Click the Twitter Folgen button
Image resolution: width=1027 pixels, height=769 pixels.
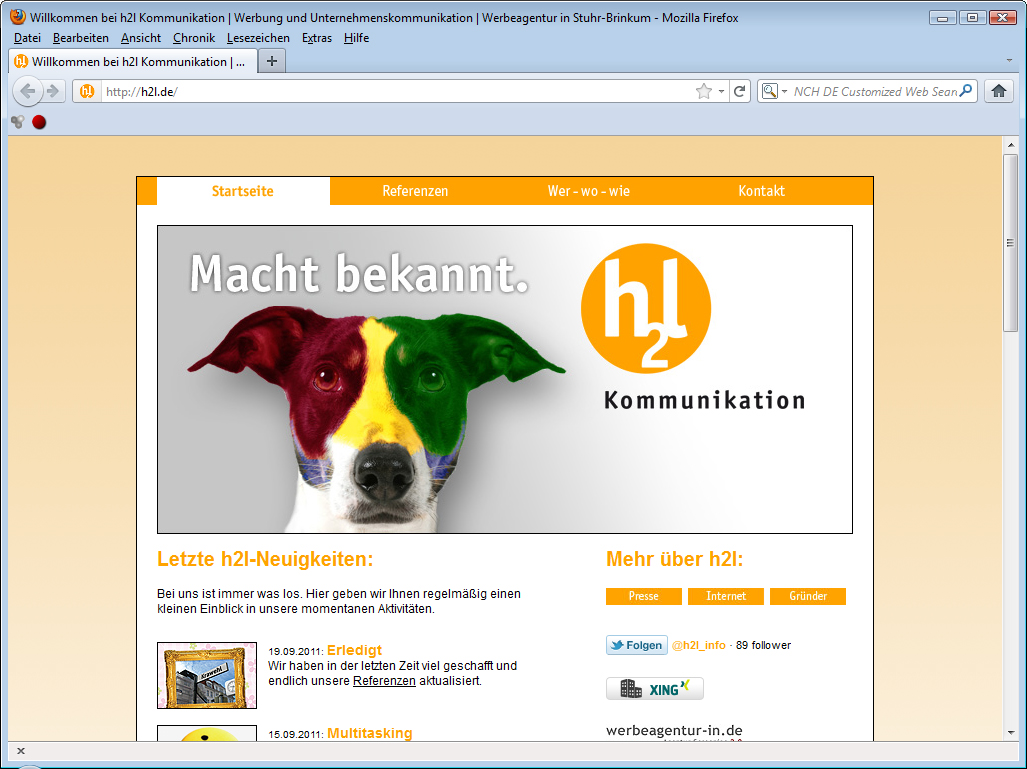click(637, 645)
